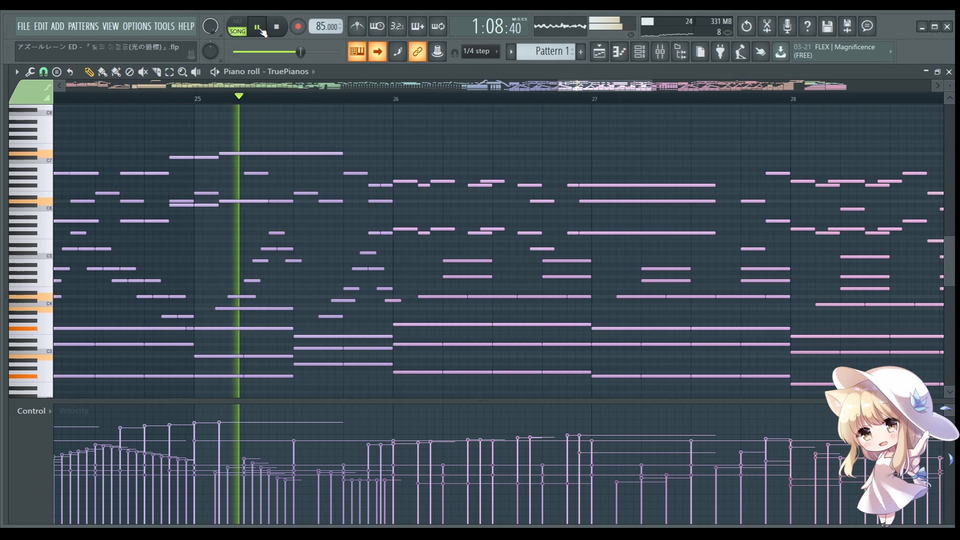Open undo history circular arrow icon
960x540 pixels.
tap(746, 26)
